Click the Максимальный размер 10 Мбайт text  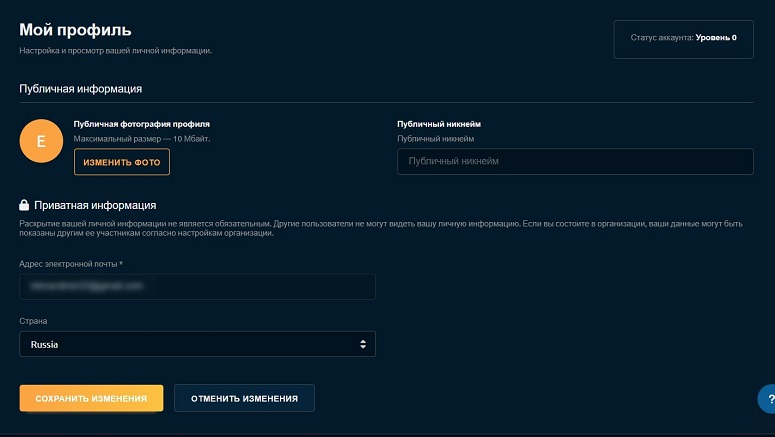coord(142,139)
